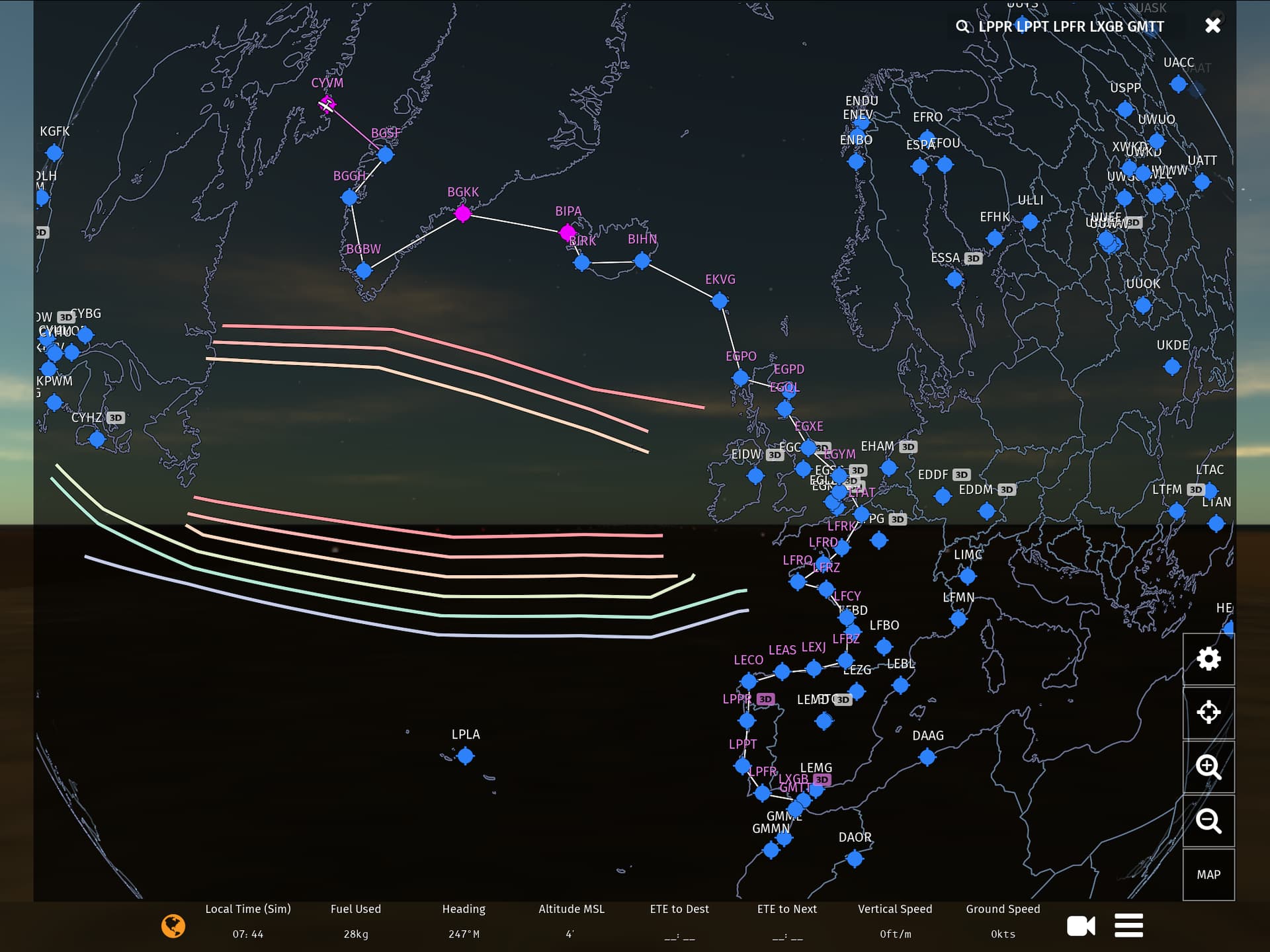The image size is (1270, 952).
Task: Open the camera view icon
Action: [1081, 926]
